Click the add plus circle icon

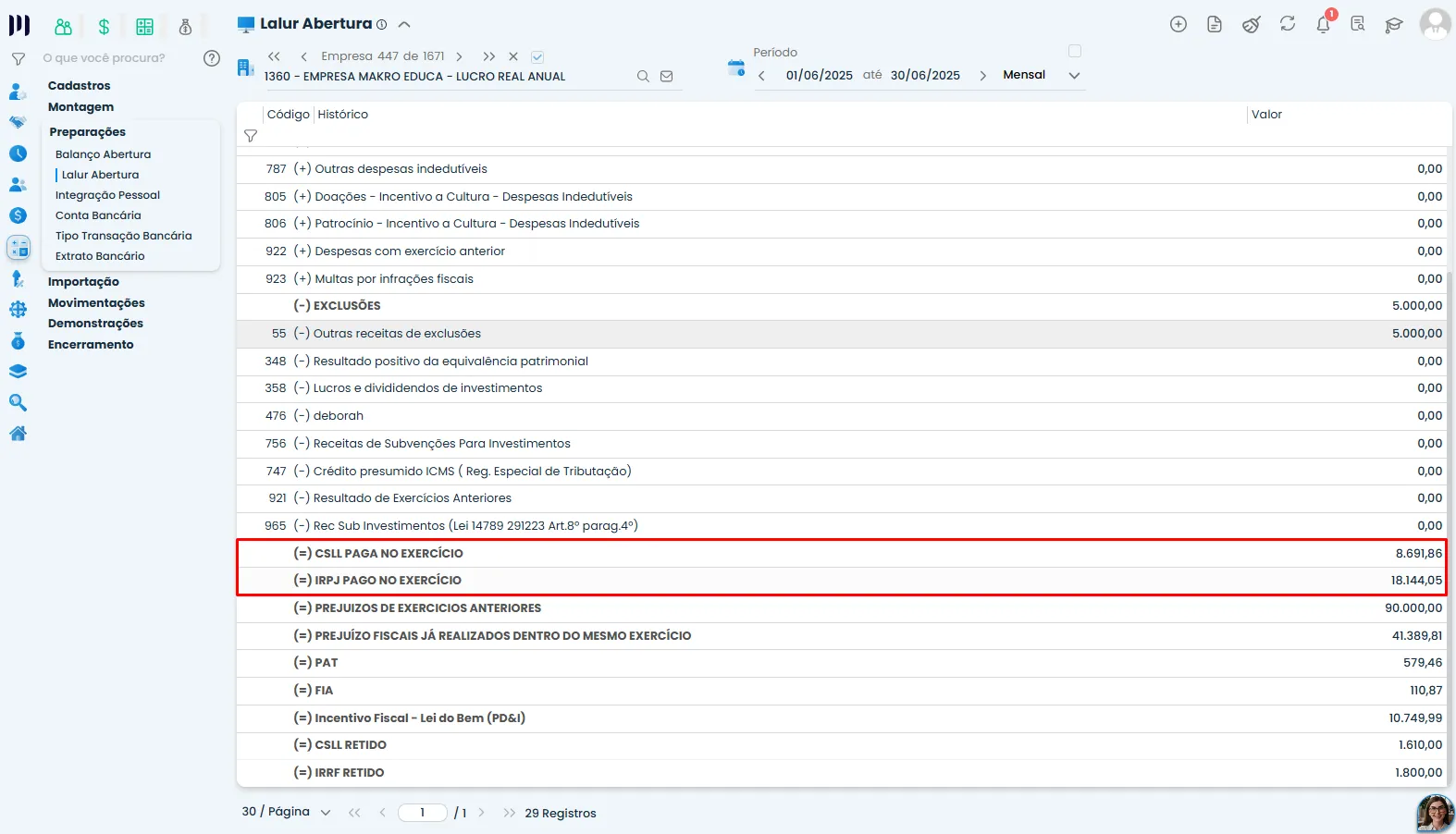pyautogui.click(x=1178, y=24)
